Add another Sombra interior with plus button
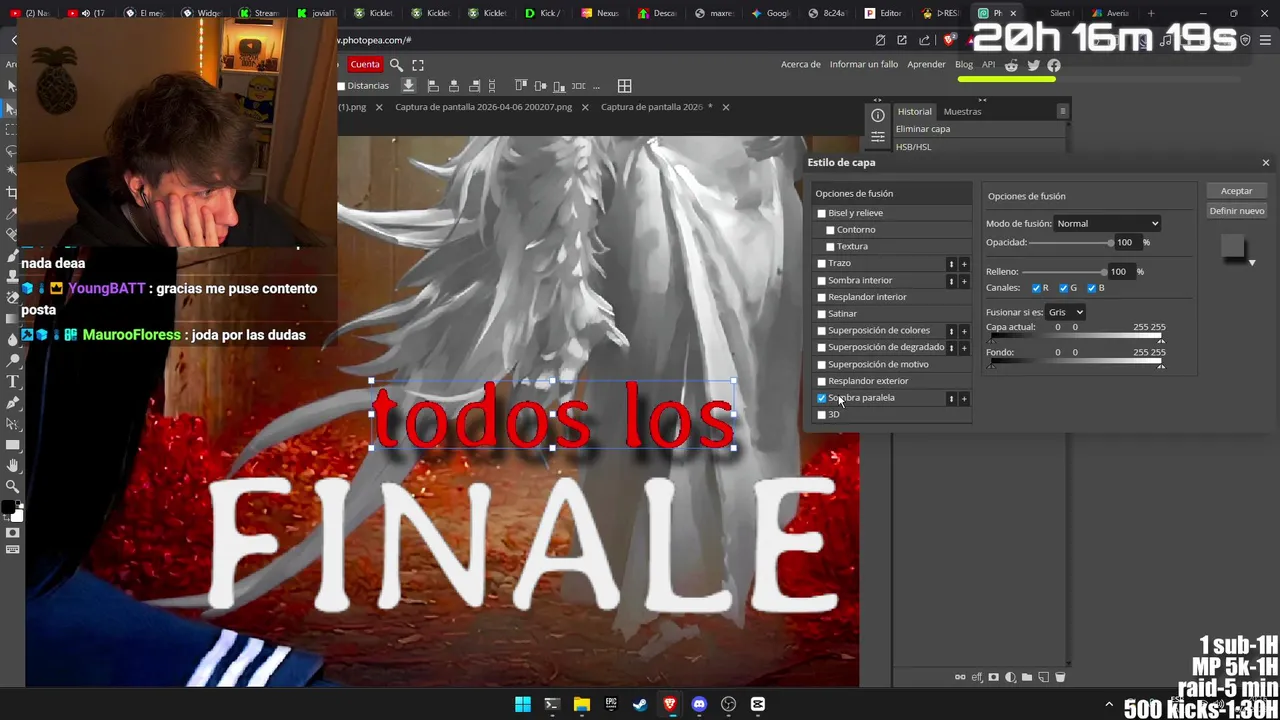The height and width of the screenshot is (720, 1280). [964, 281]
